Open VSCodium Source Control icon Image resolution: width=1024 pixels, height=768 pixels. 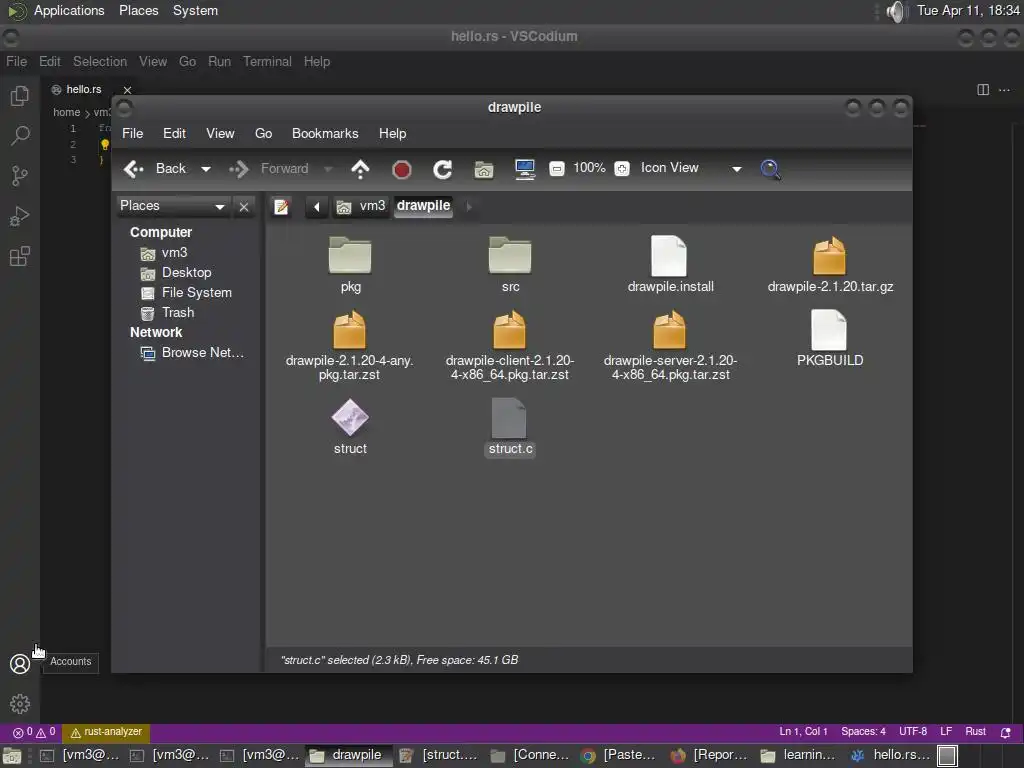tap(20, 176)
